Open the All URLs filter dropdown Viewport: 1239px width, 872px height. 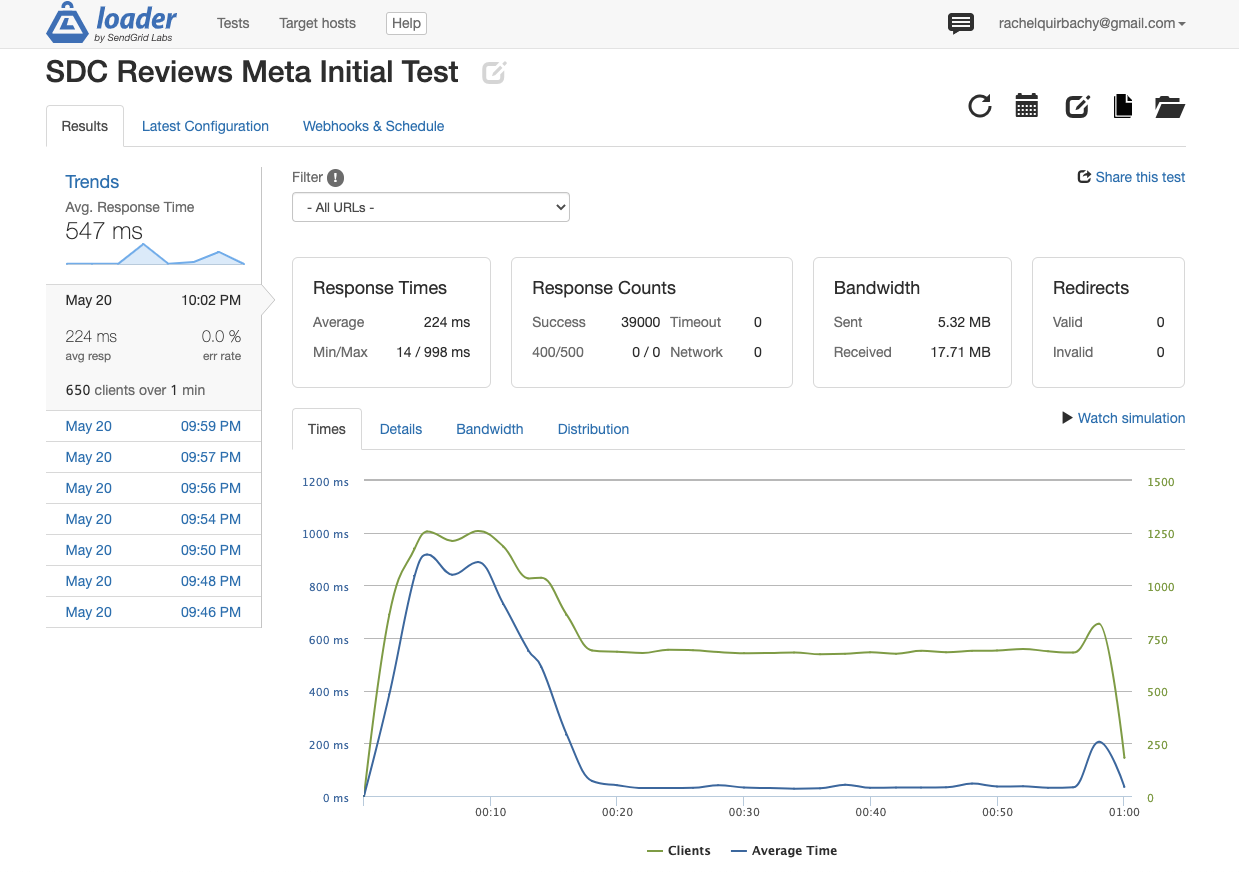coord(431,208)
